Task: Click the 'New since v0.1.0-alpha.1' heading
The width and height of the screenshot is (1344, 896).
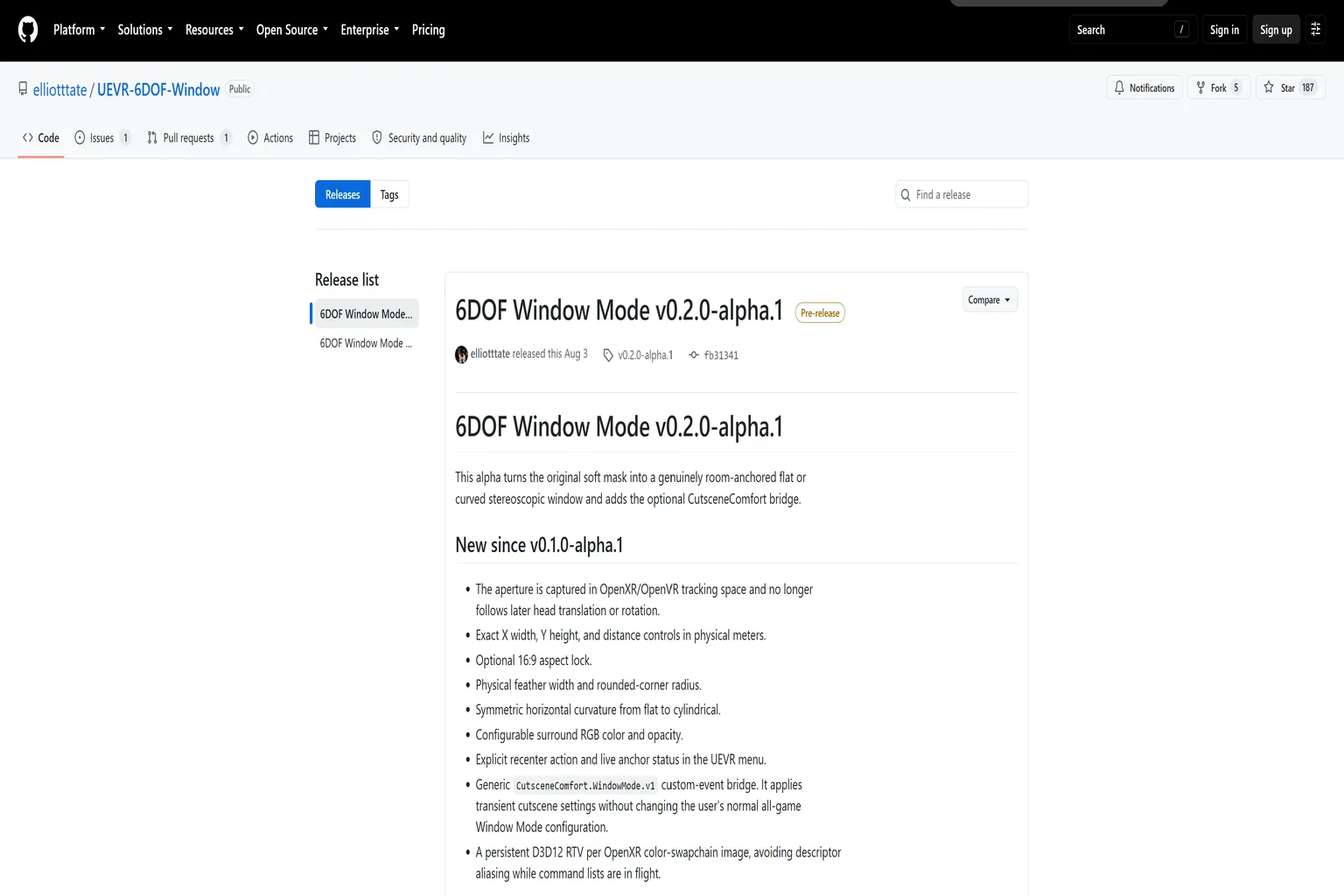Action: pos(539,545)
